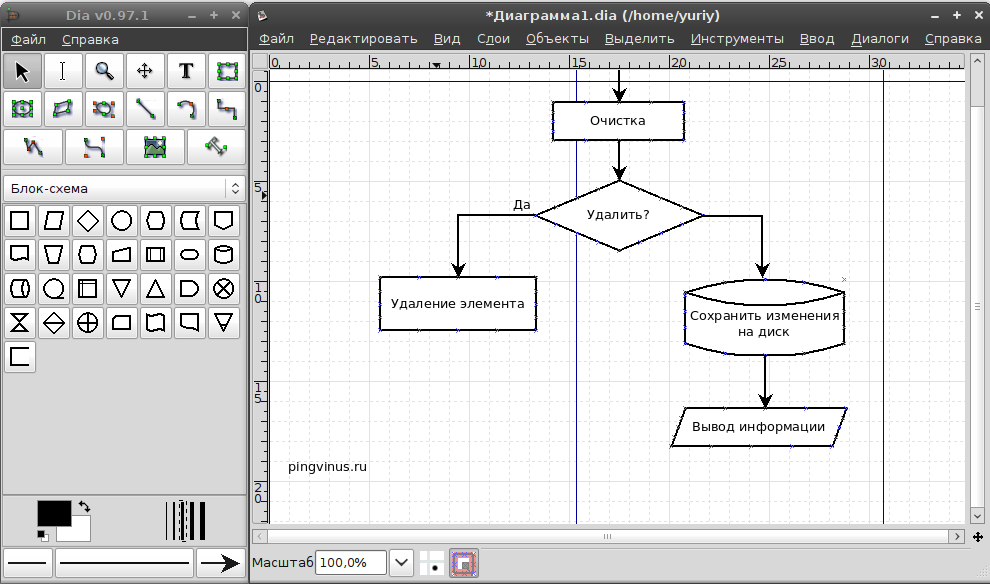
Task: Select the Вывод информации parallelogram
Action: click(x=758, y=427)
